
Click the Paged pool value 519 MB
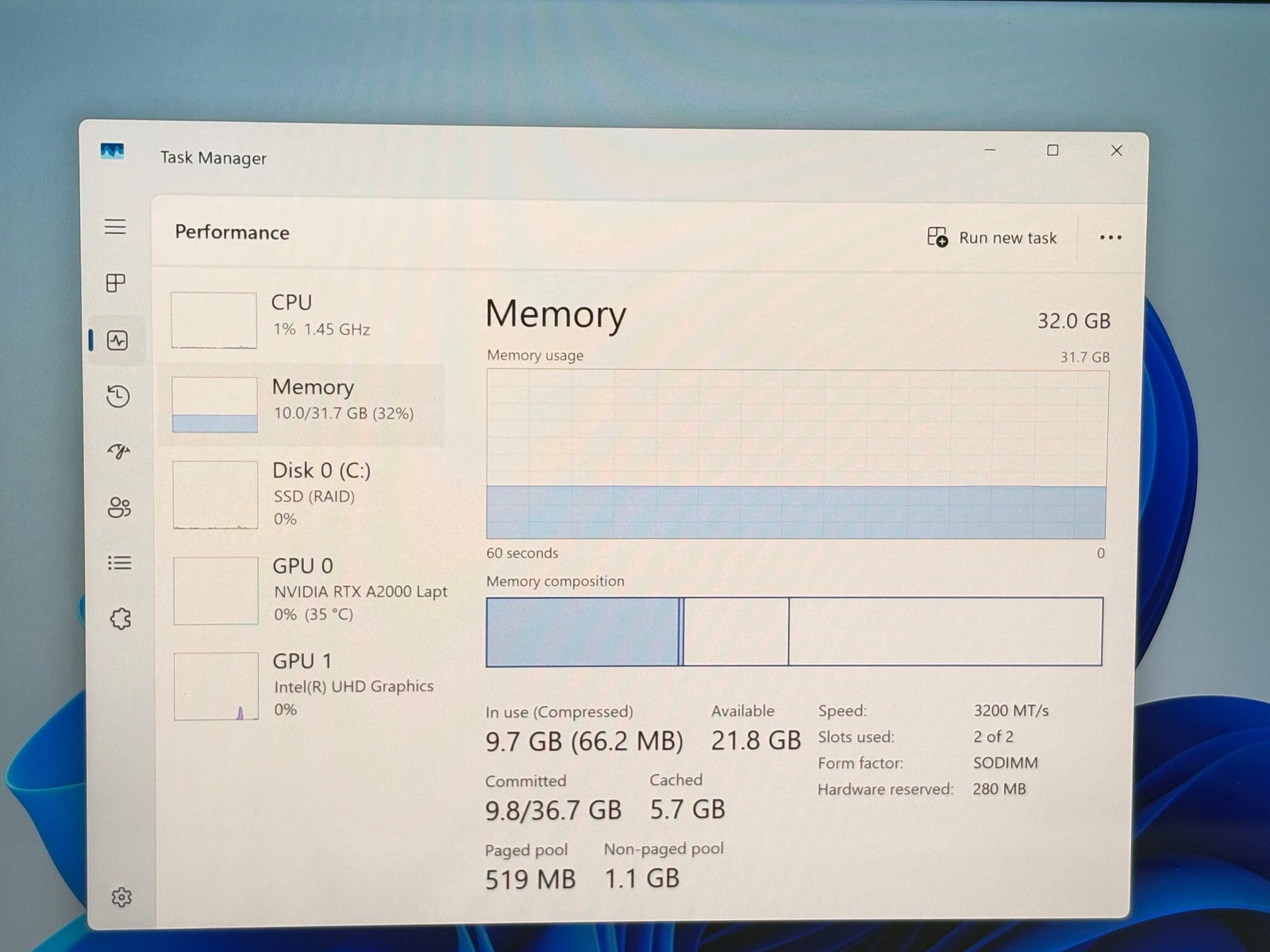pos(530,880)
